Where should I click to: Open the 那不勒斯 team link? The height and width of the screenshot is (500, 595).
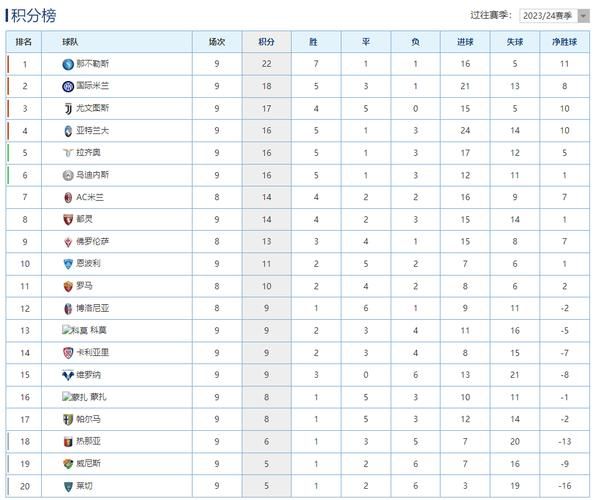point(93,64)
